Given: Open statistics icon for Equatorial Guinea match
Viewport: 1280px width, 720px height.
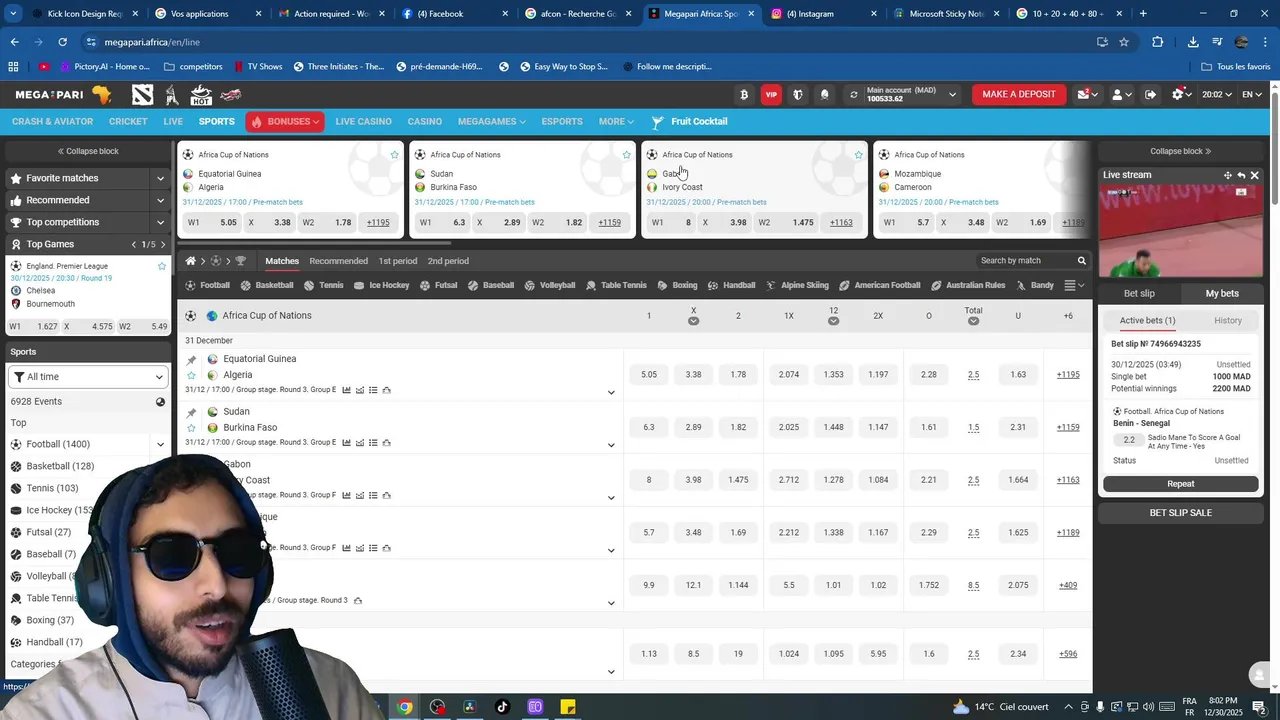Looking at the screenshot, I should (347, 390).
